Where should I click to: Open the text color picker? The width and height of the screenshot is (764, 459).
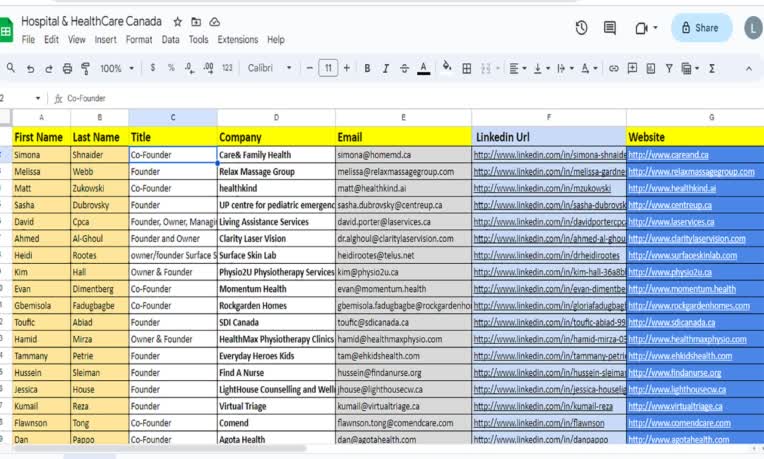(423, 69)
